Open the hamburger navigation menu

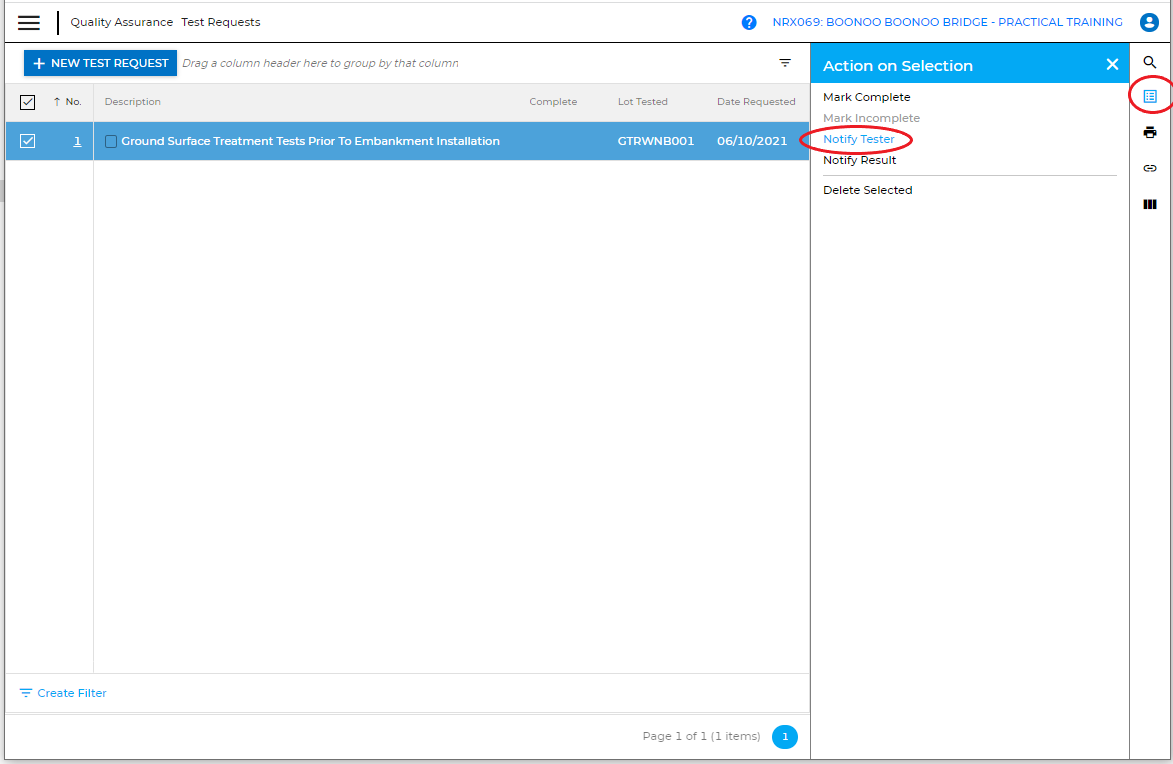[x=29, y=22]
